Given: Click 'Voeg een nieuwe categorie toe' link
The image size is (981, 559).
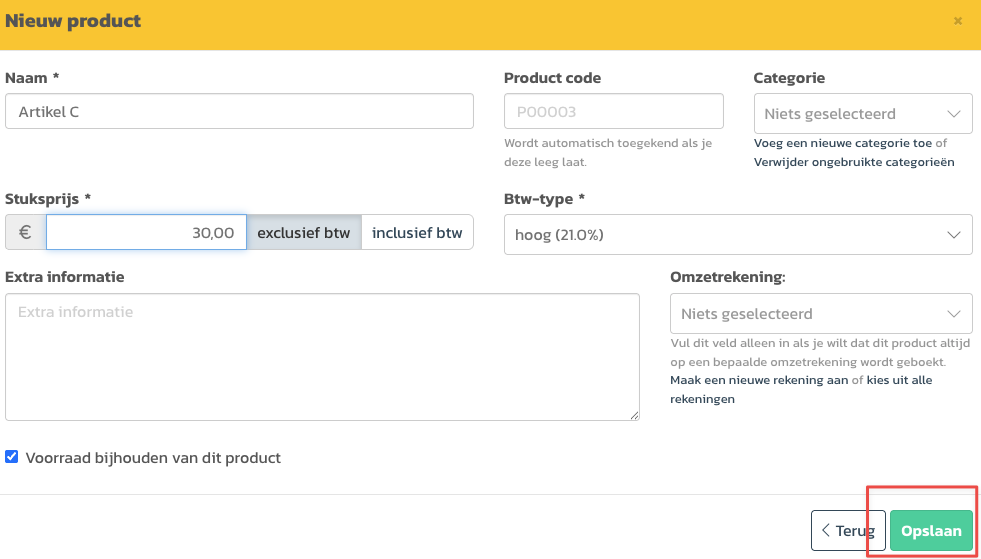Looking at the screenshot, I should point(843,143).
